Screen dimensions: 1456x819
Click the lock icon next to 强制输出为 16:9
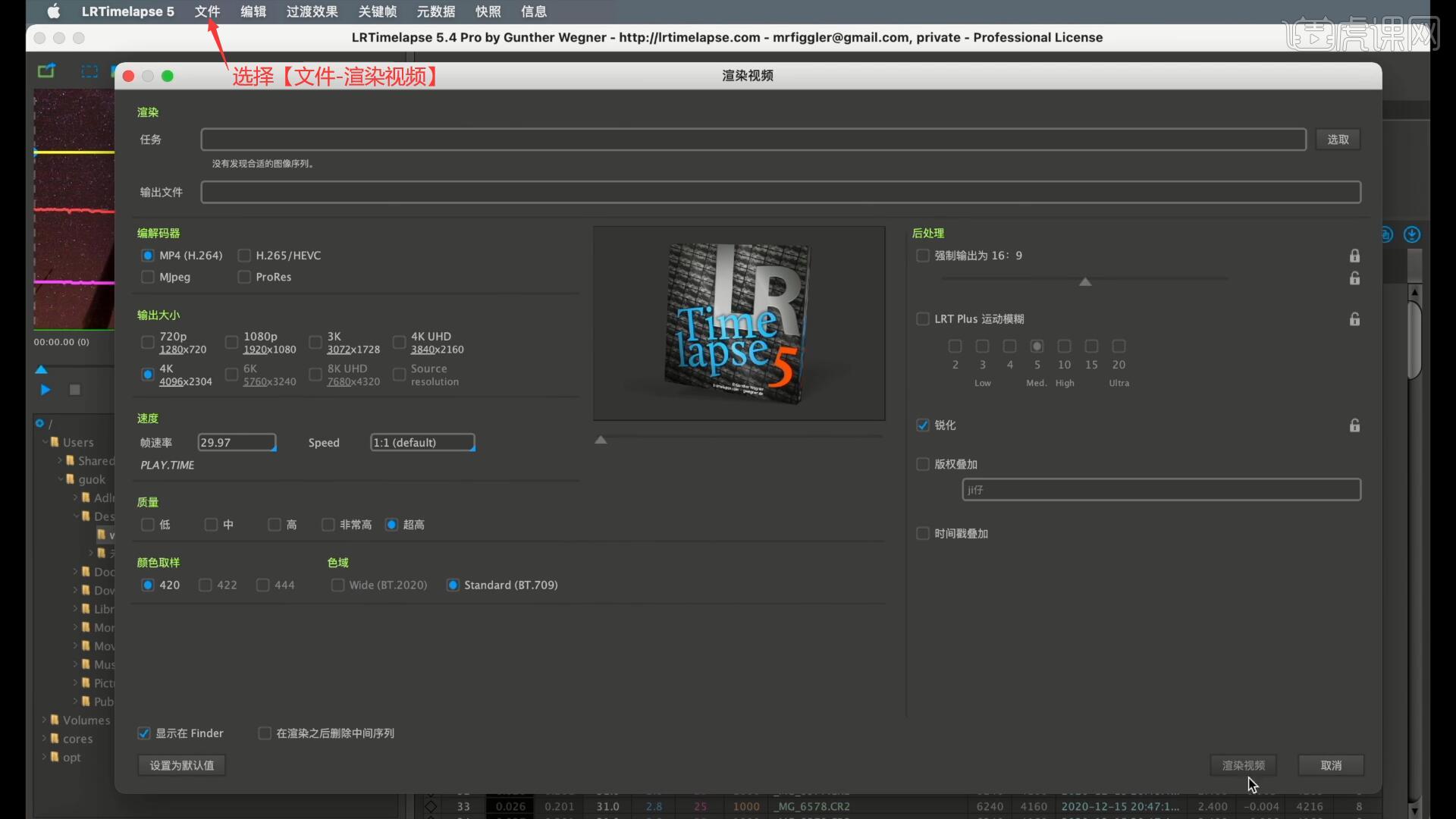tap(1354, 256)
